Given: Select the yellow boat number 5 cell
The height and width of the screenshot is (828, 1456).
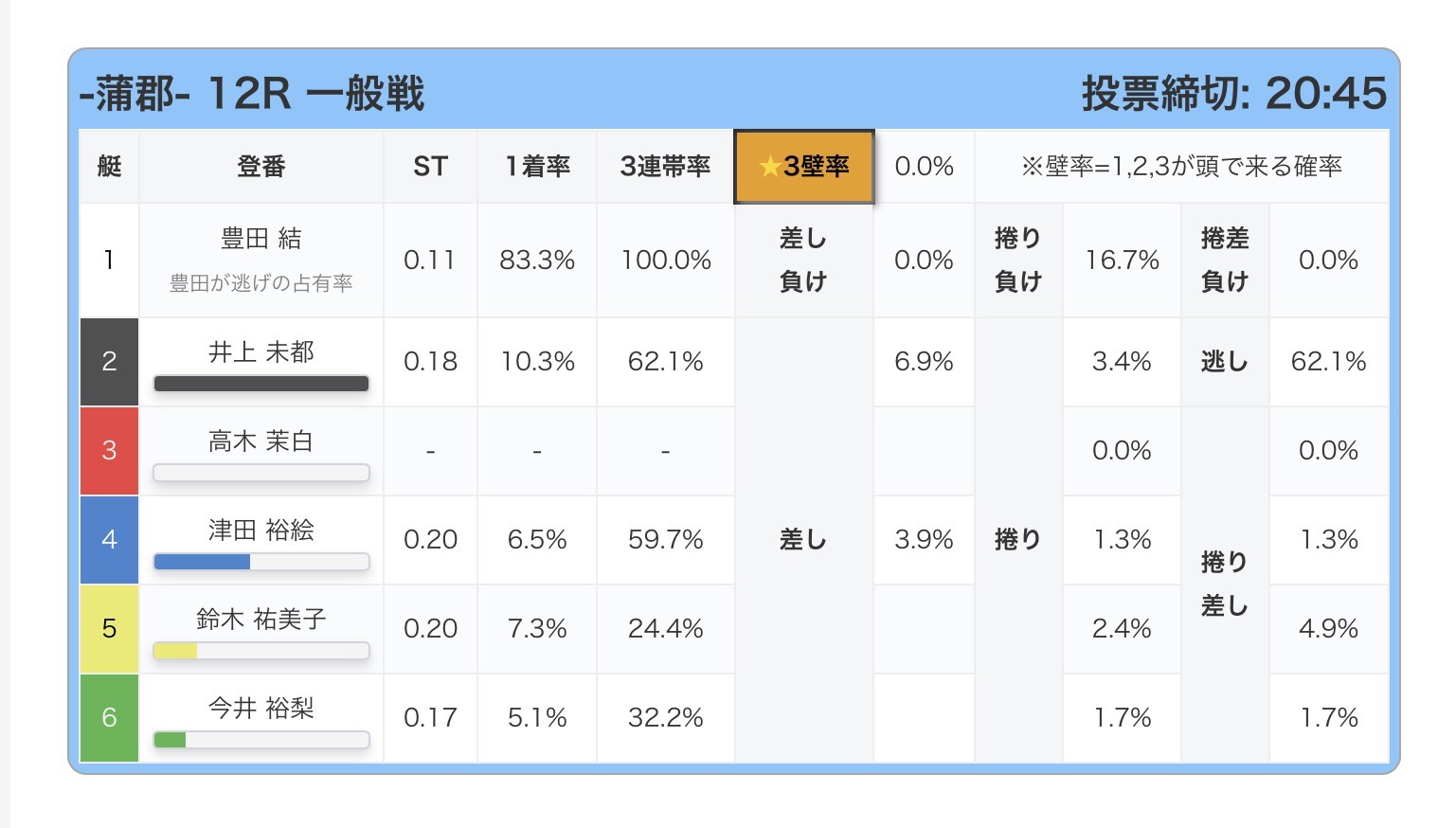Looking at the screenshot, I should (109, 628).
